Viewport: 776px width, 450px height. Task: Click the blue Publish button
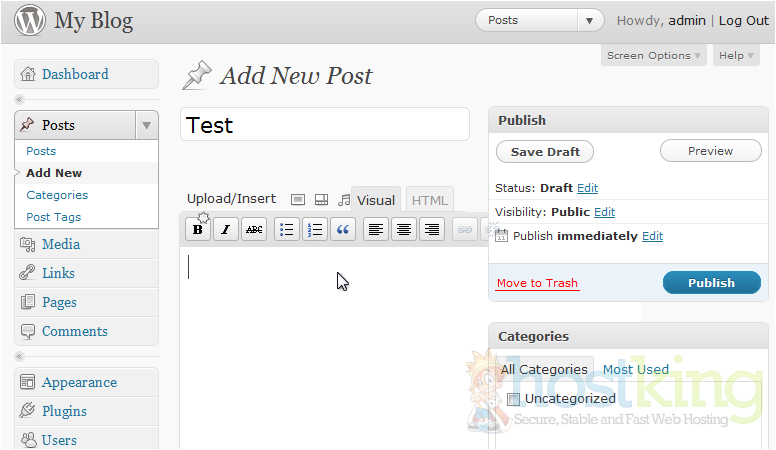pyautogui.click(x=711, y=283)
